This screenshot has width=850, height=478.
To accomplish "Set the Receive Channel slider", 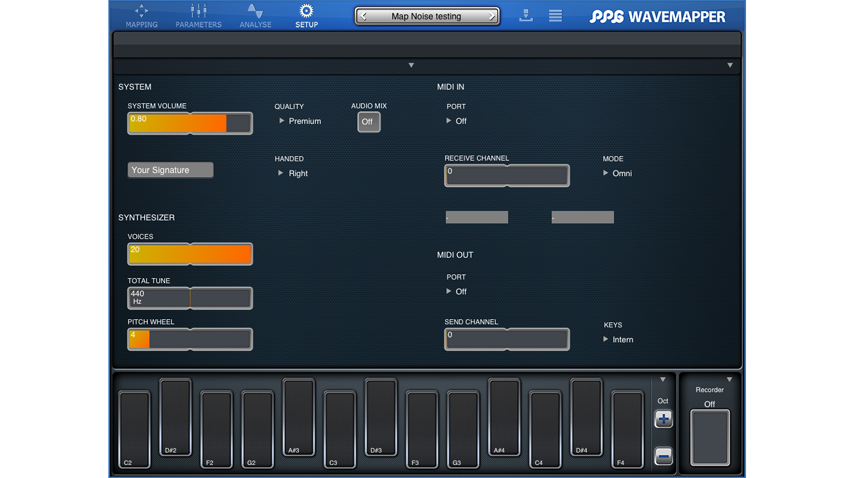I will click(507, 175).
